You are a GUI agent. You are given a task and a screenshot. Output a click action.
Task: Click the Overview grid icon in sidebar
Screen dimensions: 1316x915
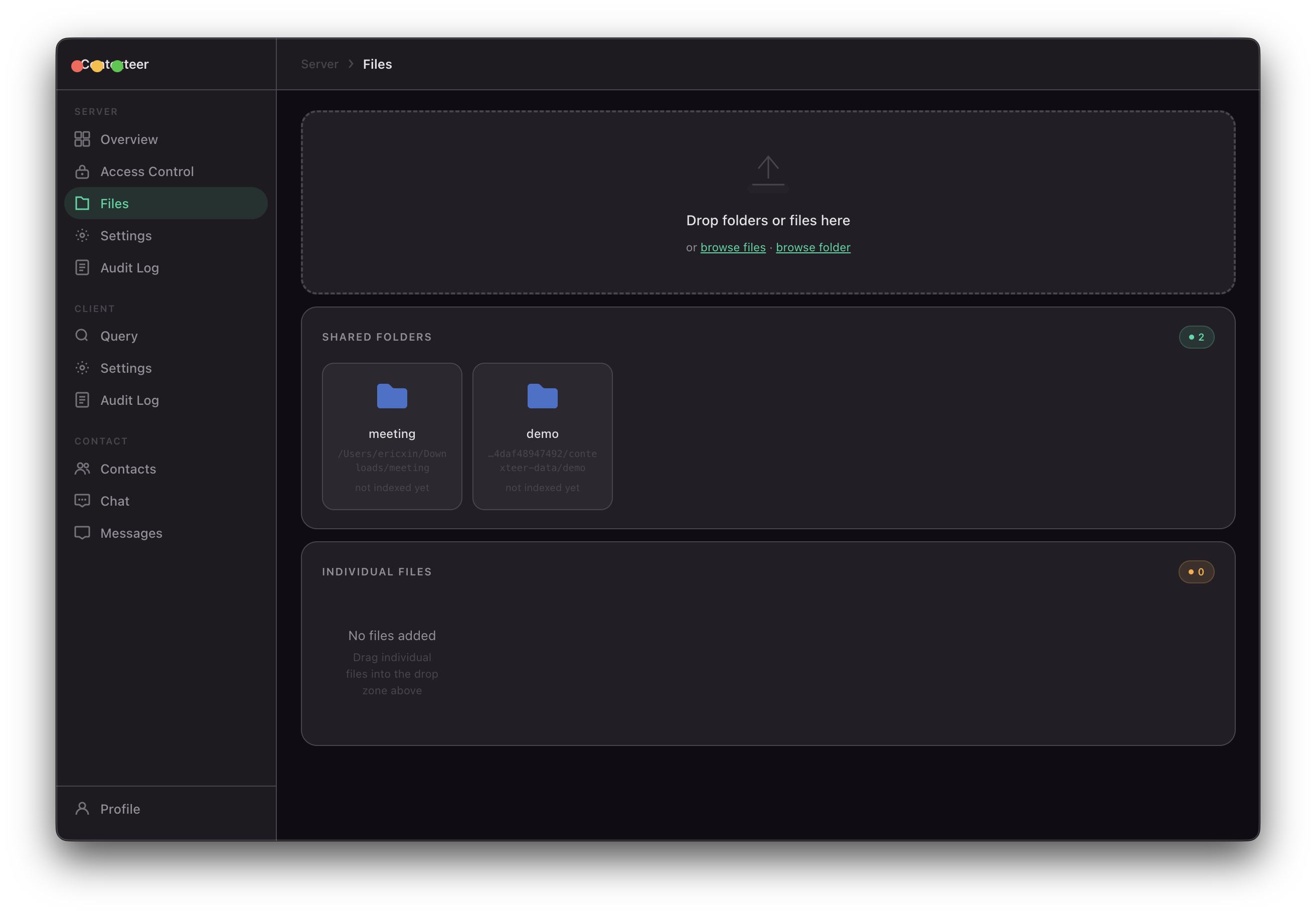click(x=82, y=139)
